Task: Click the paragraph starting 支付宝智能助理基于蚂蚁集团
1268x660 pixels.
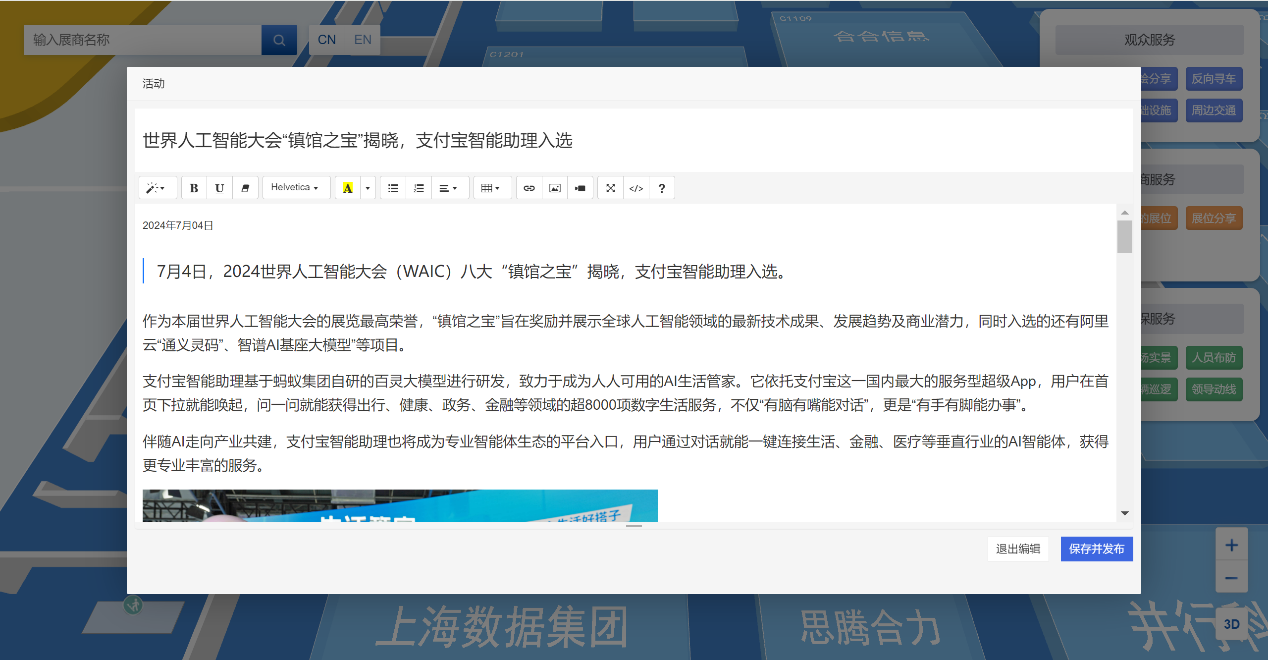Action: [626, 393]
